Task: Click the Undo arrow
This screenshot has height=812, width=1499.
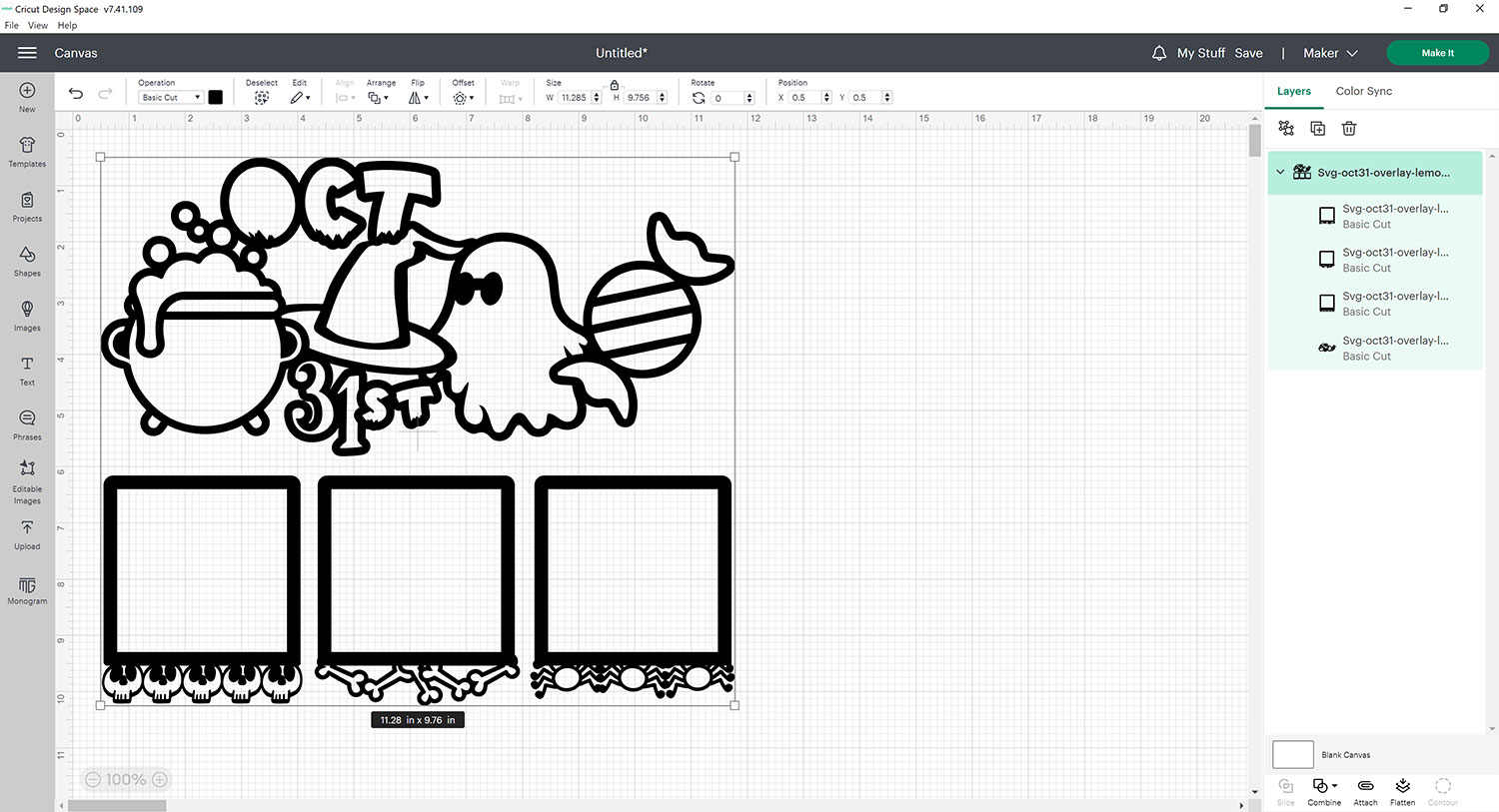Action: click(76, 94)
